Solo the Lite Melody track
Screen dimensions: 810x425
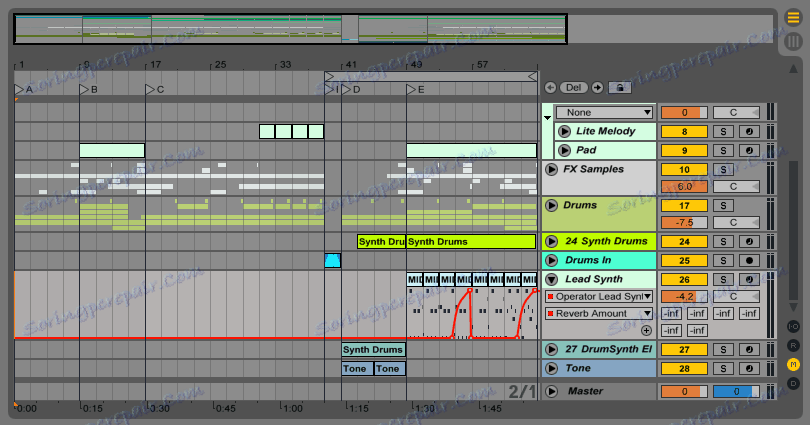pyautogui.click(x=723, y=132)
